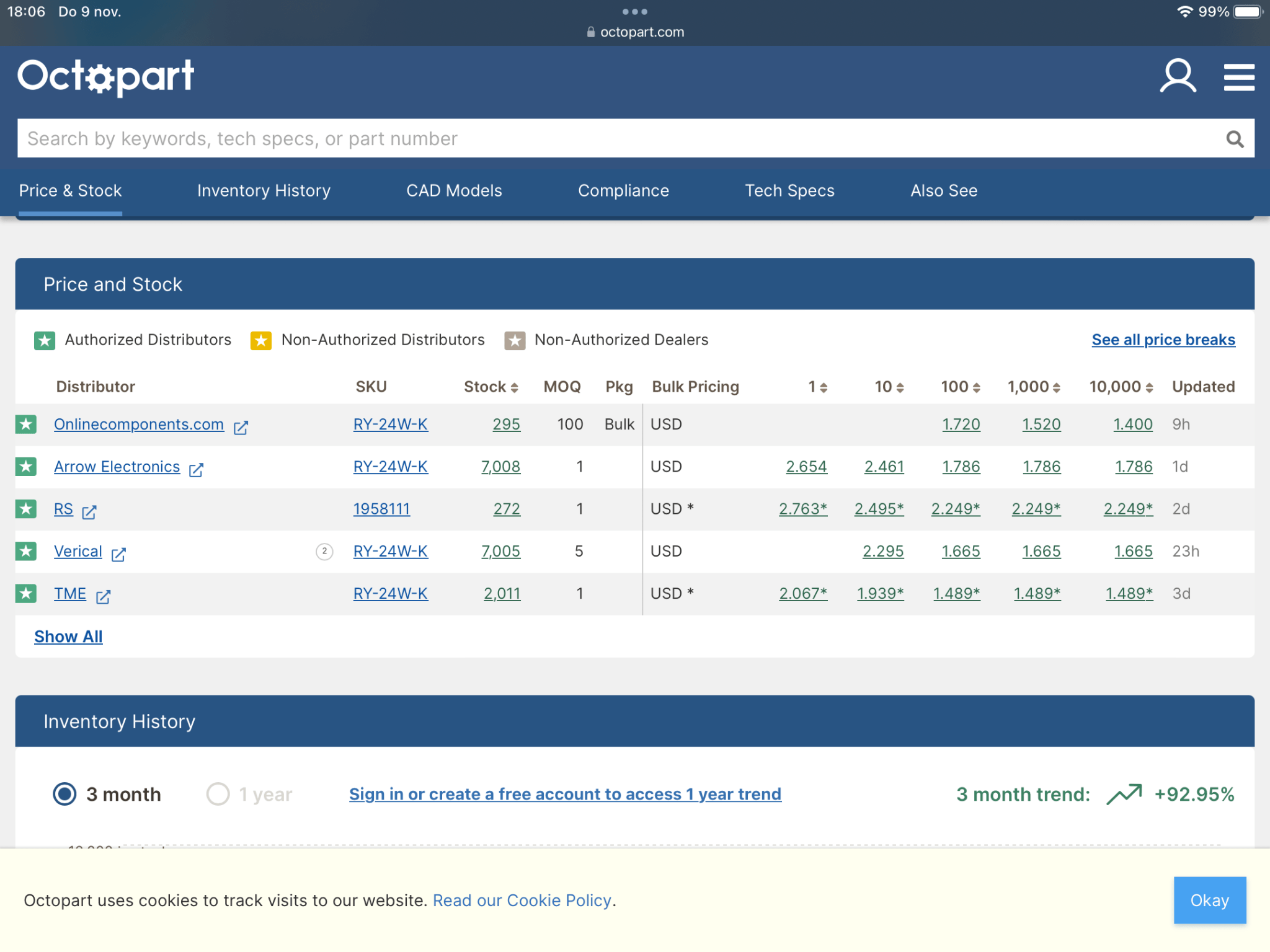Expand distributor list with Show All
Image resolution: width=1270 pixels, height=952 pixels.
(x=68, y=637)
